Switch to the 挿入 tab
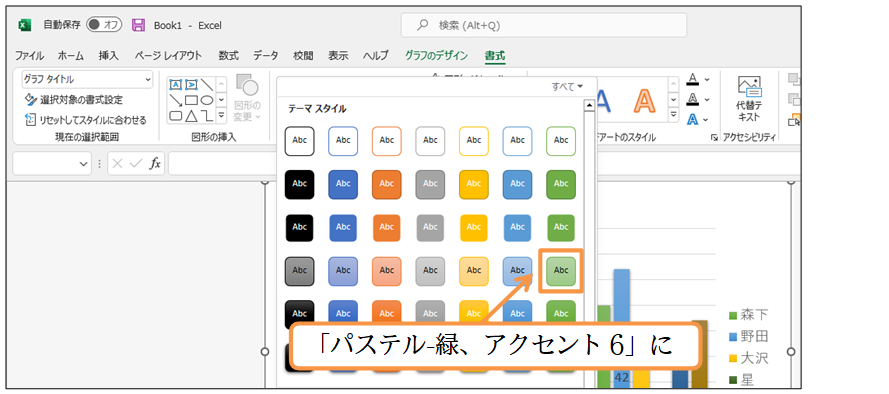This screenshot has width=889, height=394. click(x=109, y=56)
